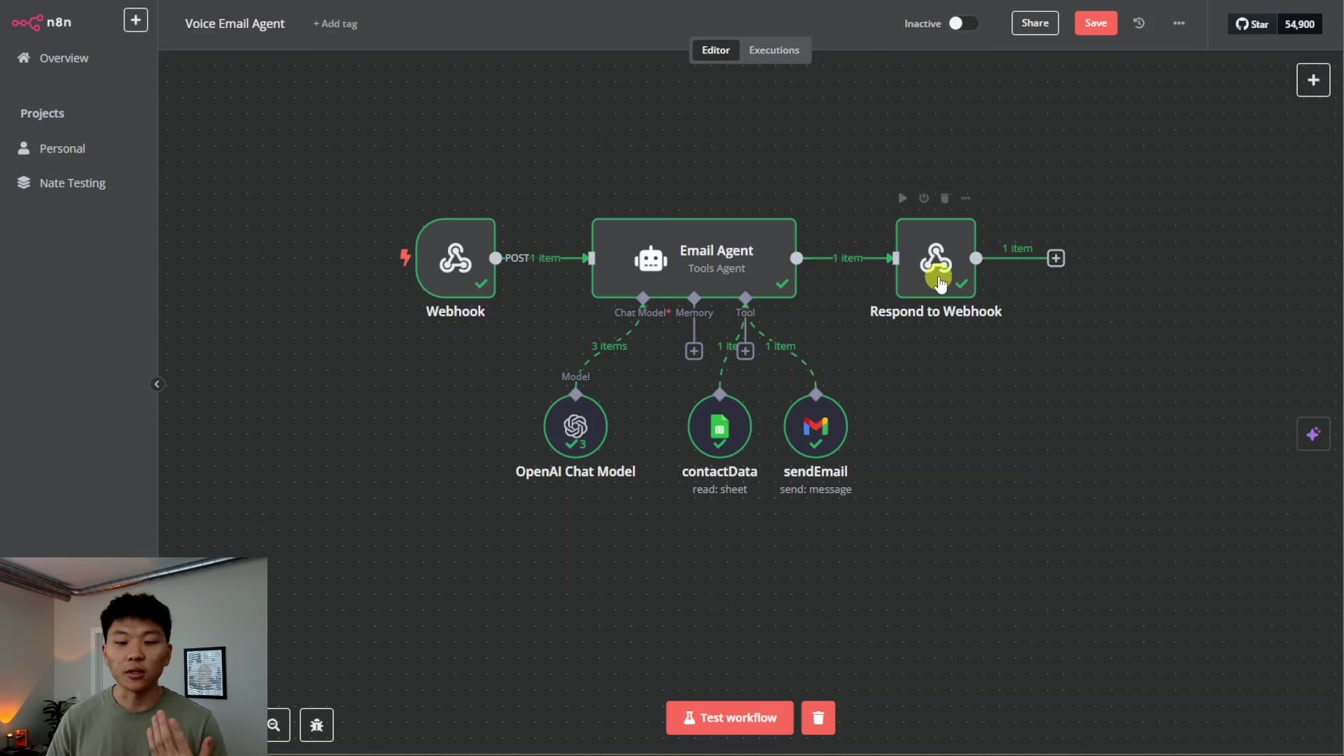
Task: Open the Email Agent node
Action: 694,258
